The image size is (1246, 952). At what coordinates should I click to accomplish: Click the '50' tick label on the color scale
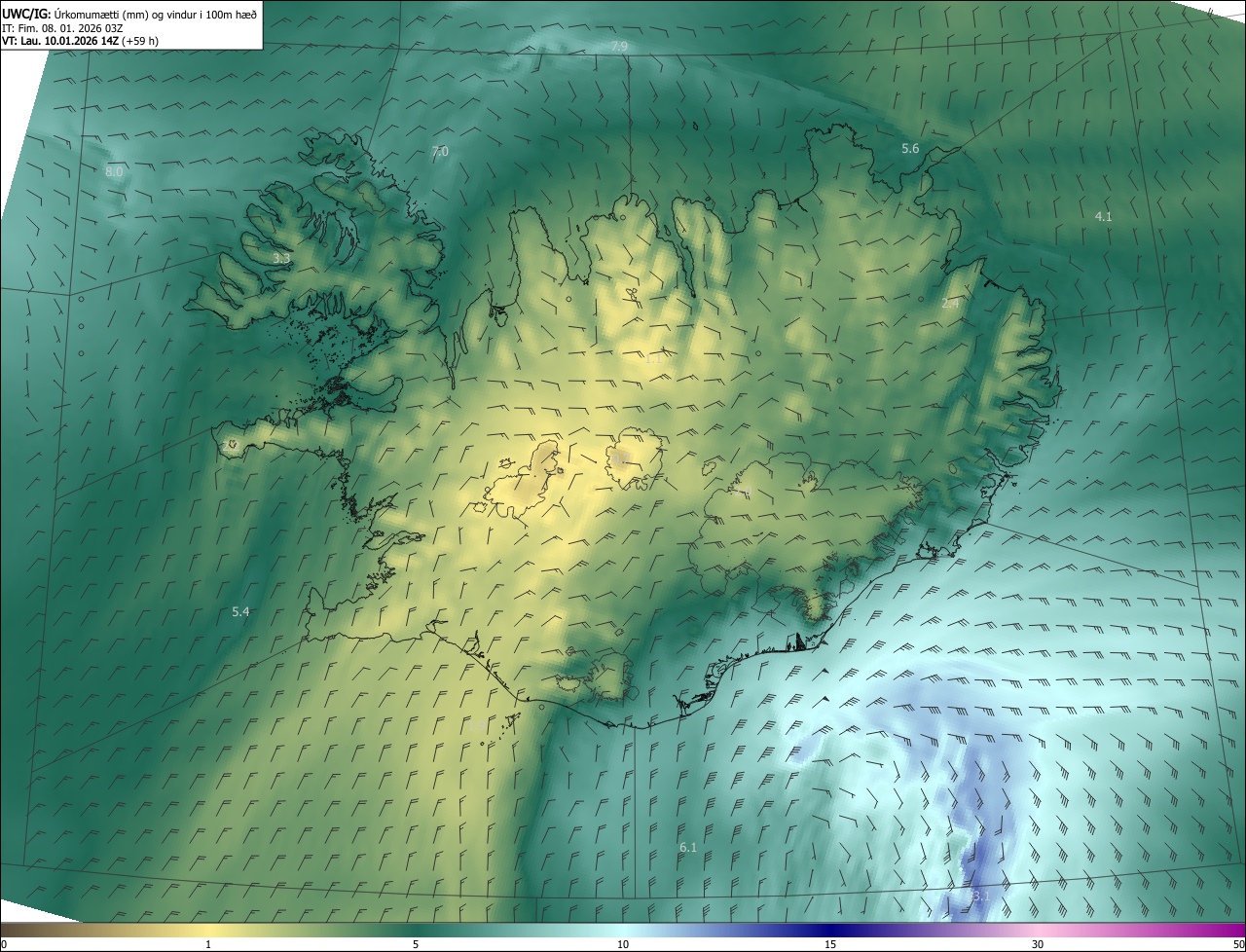[1238, 944]
